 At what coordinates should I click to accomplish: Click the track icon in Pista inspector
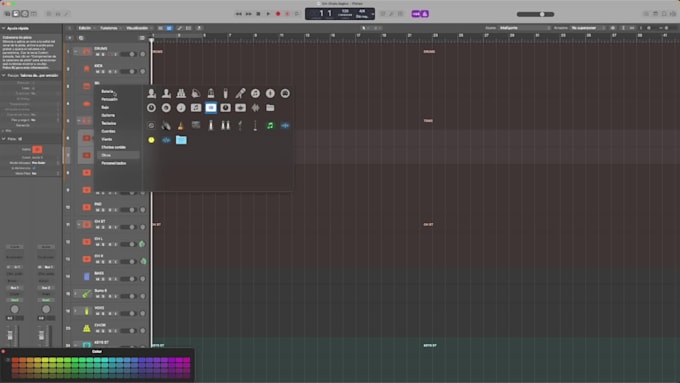point(37,150)
